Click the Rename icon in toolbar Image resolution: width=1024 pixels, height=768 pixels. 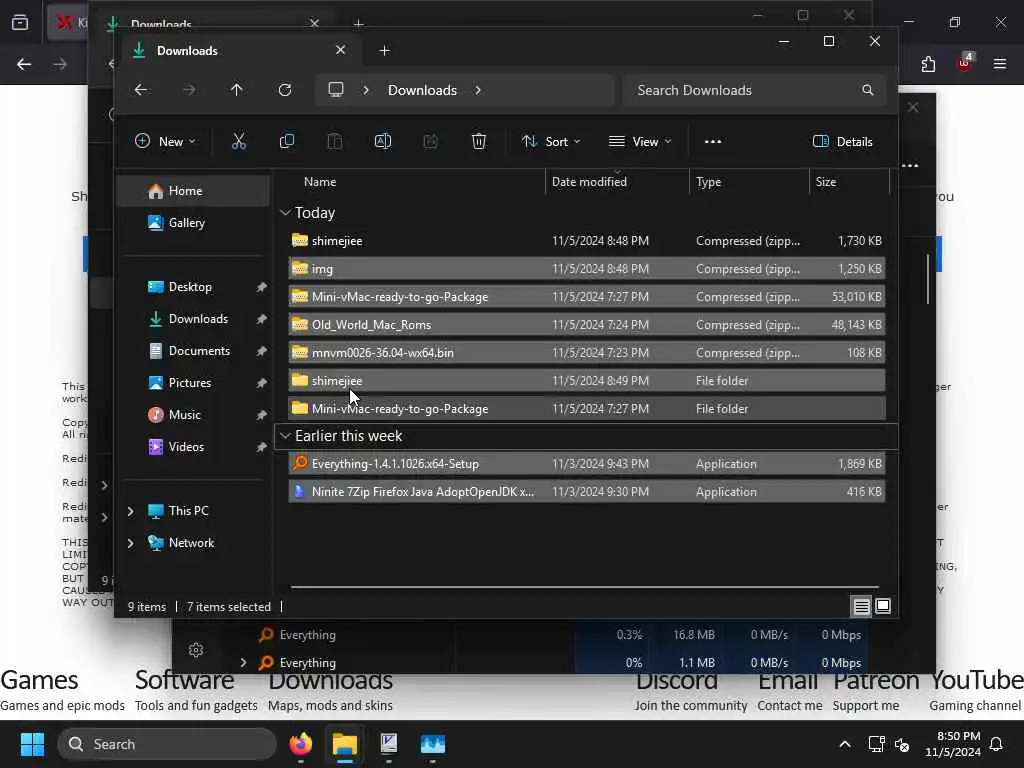click(x=383, y=141)
